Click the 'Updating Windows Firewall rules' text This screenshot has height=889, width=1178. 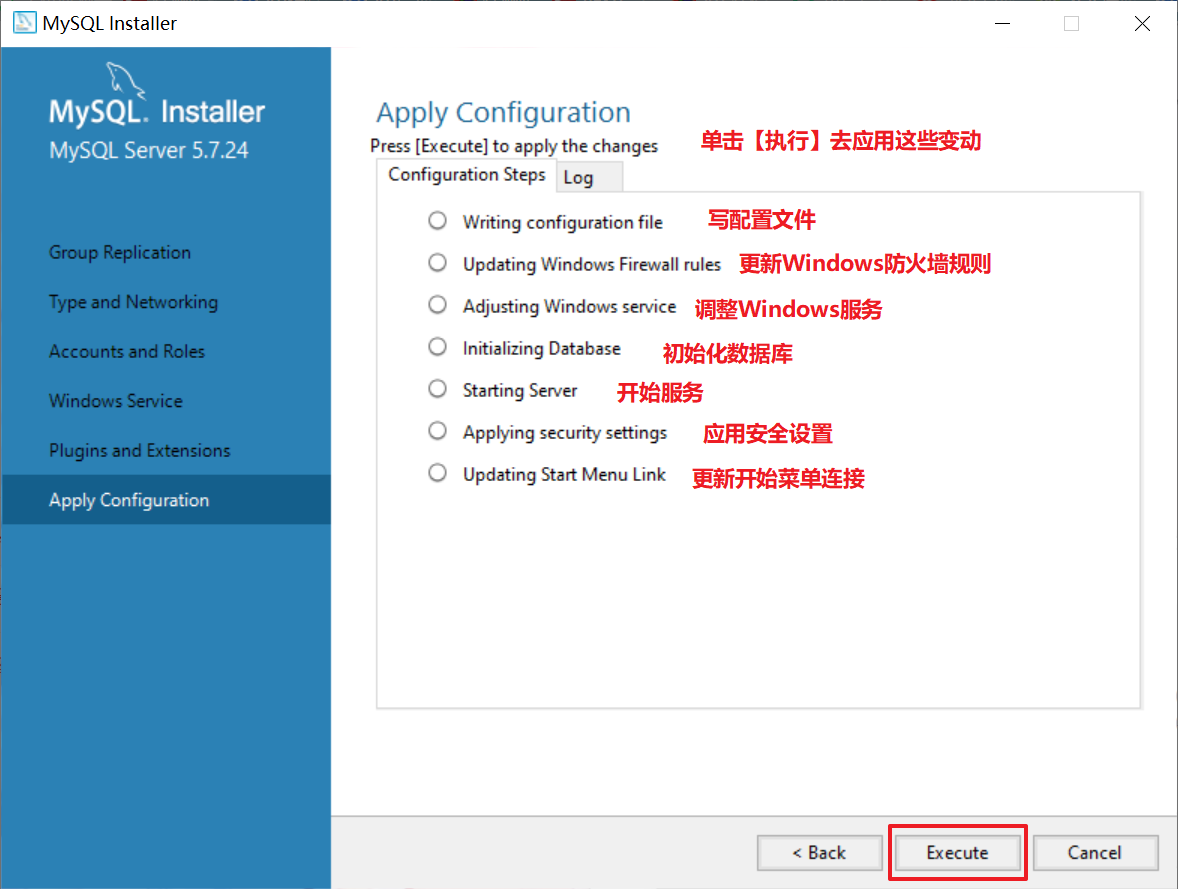tap(592, 265)
